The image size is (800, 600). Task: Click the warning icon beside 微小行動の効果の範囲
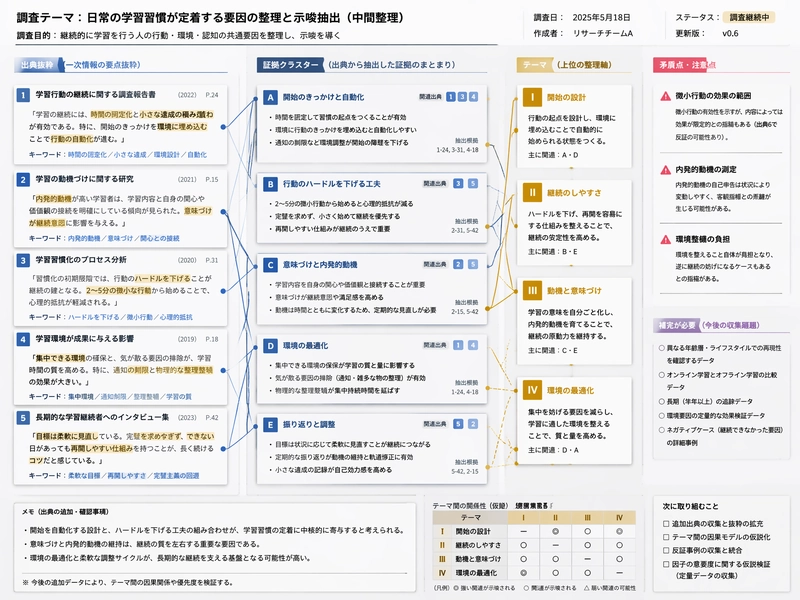(x=665, y=96)
